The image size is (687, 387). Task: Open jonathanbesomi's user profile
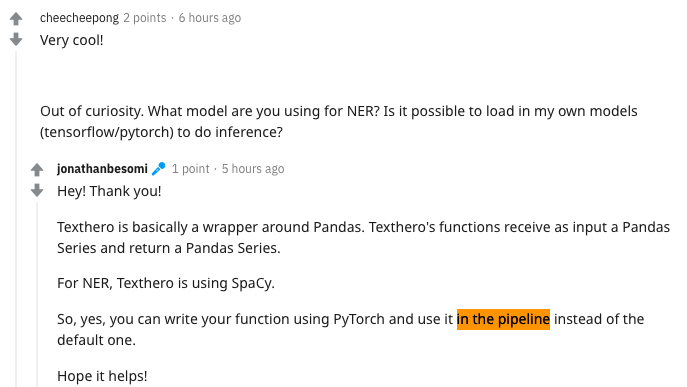tap(102, 169)
